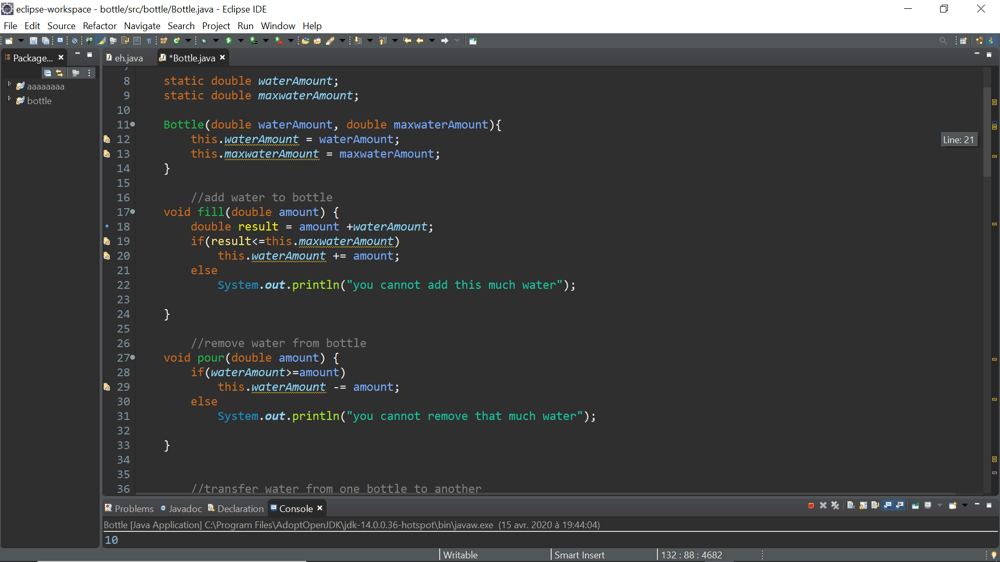Viewport: 1000px width, 562px height.
Task: Toggle console Scroll Lock
Action: tap(863, 505)
